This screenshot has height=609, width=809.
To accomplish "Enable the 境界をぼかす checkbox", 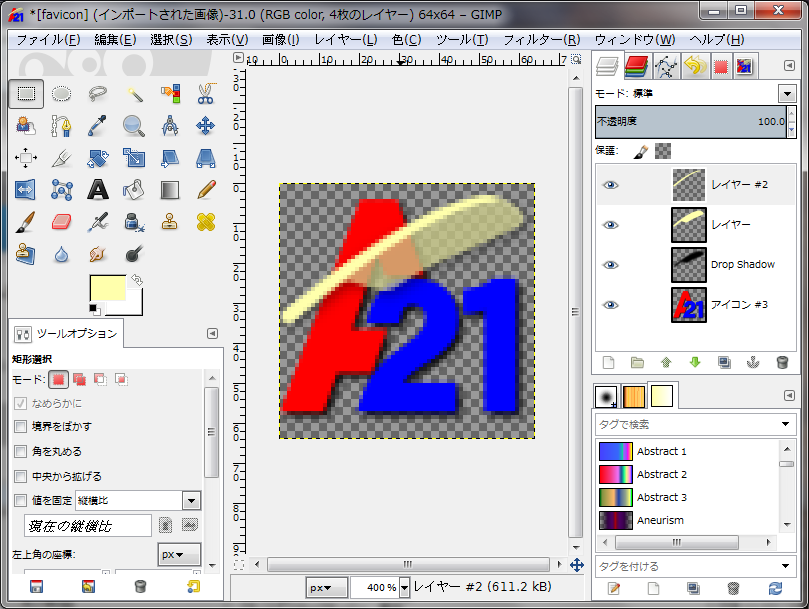I will tap(21, 427).
